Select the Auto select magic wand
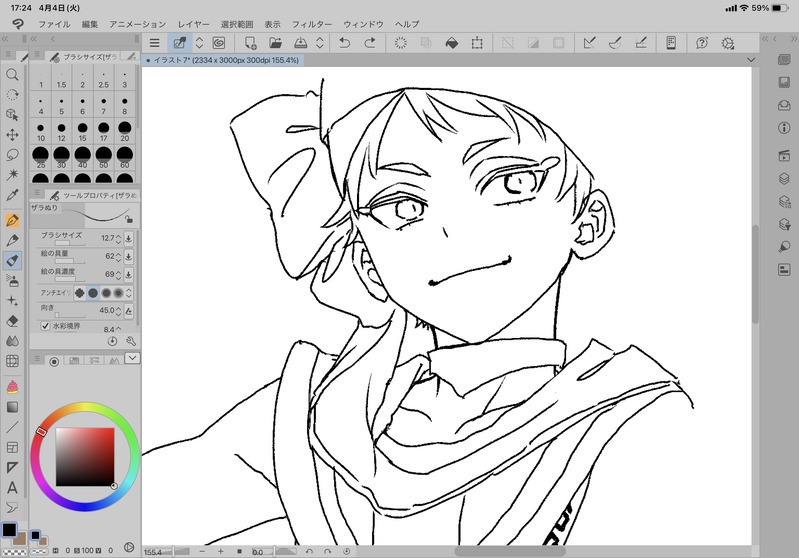This screenshot has width=799, height=558. [12, 174]
